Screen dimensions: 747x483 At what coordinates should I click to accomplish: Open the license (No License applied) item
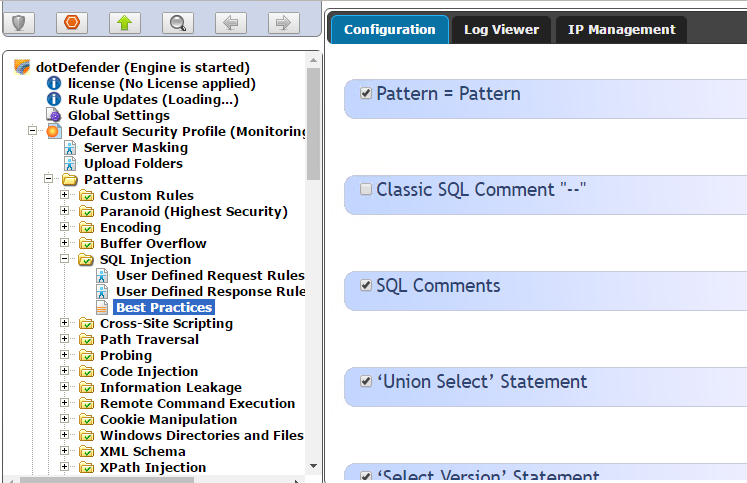pyautogui.click(x=162, y=83)
